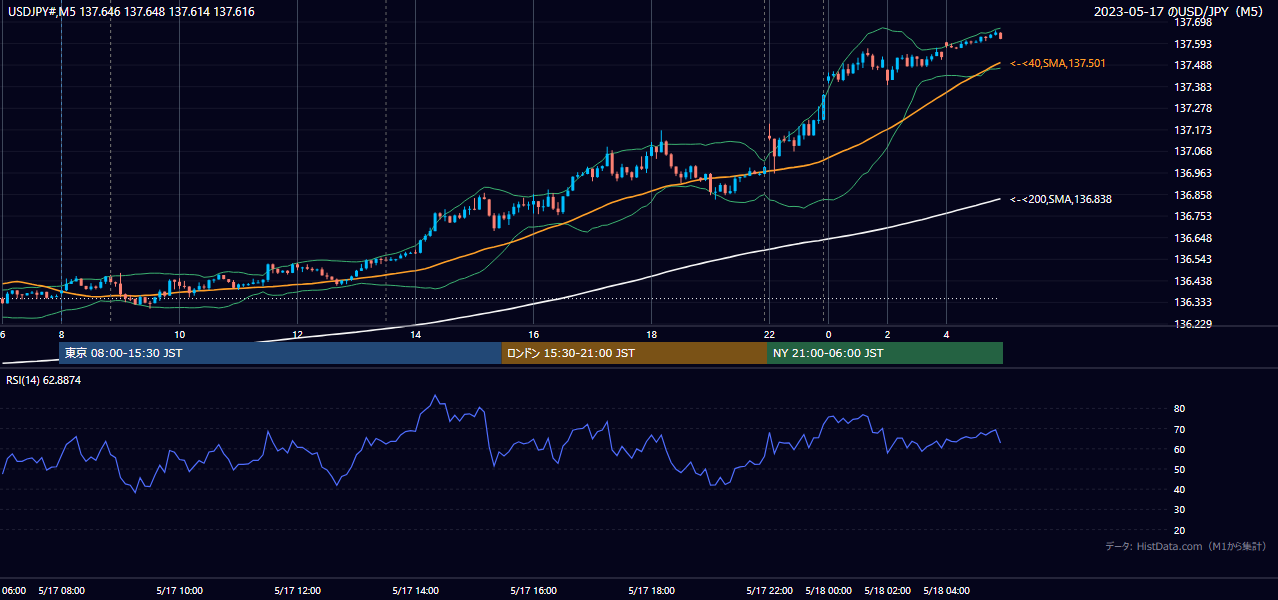Select the 200 SMA 136.838 white label
Screen dimensions: 1278x600
[1061, 199]
